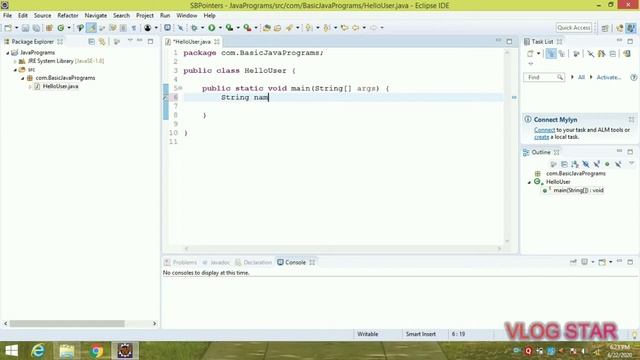Click the Open Type toolbar icon
The image size is (640, 360).
pyautogui.click(x=267, y=28)
